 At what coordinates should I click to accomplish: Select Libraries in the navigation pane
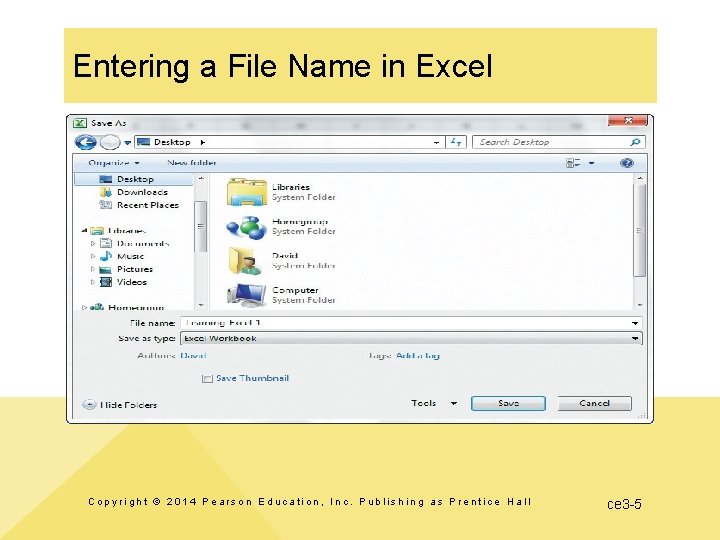118,231
